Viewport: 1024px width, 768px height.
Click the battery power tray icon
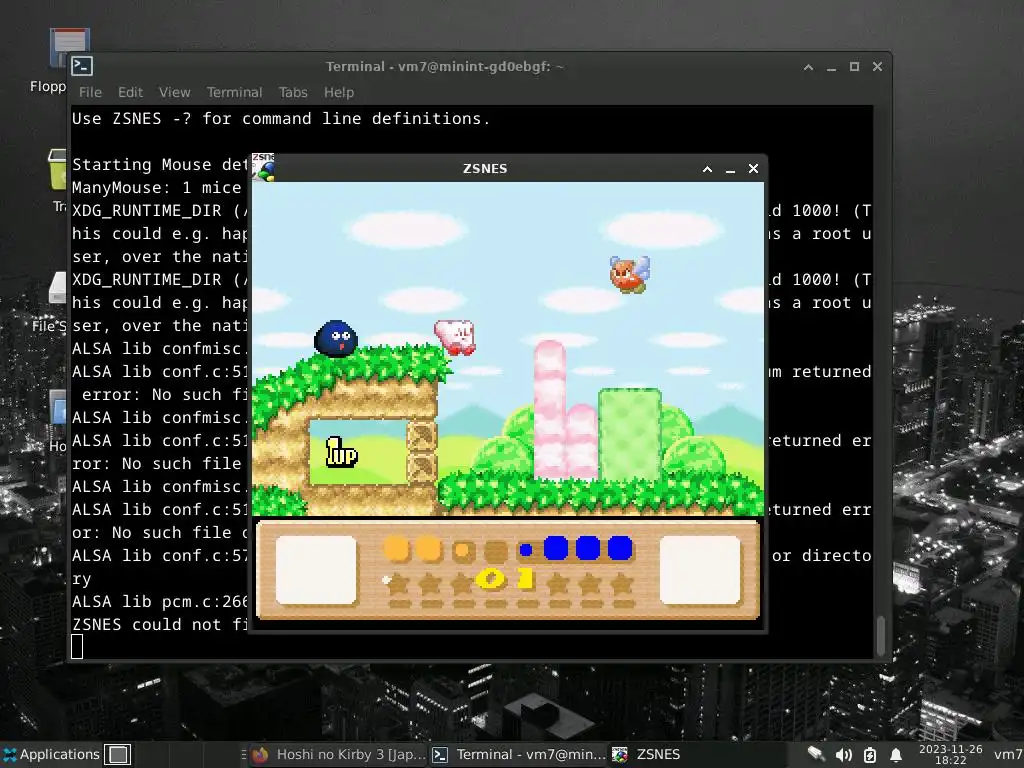(870, 755)
